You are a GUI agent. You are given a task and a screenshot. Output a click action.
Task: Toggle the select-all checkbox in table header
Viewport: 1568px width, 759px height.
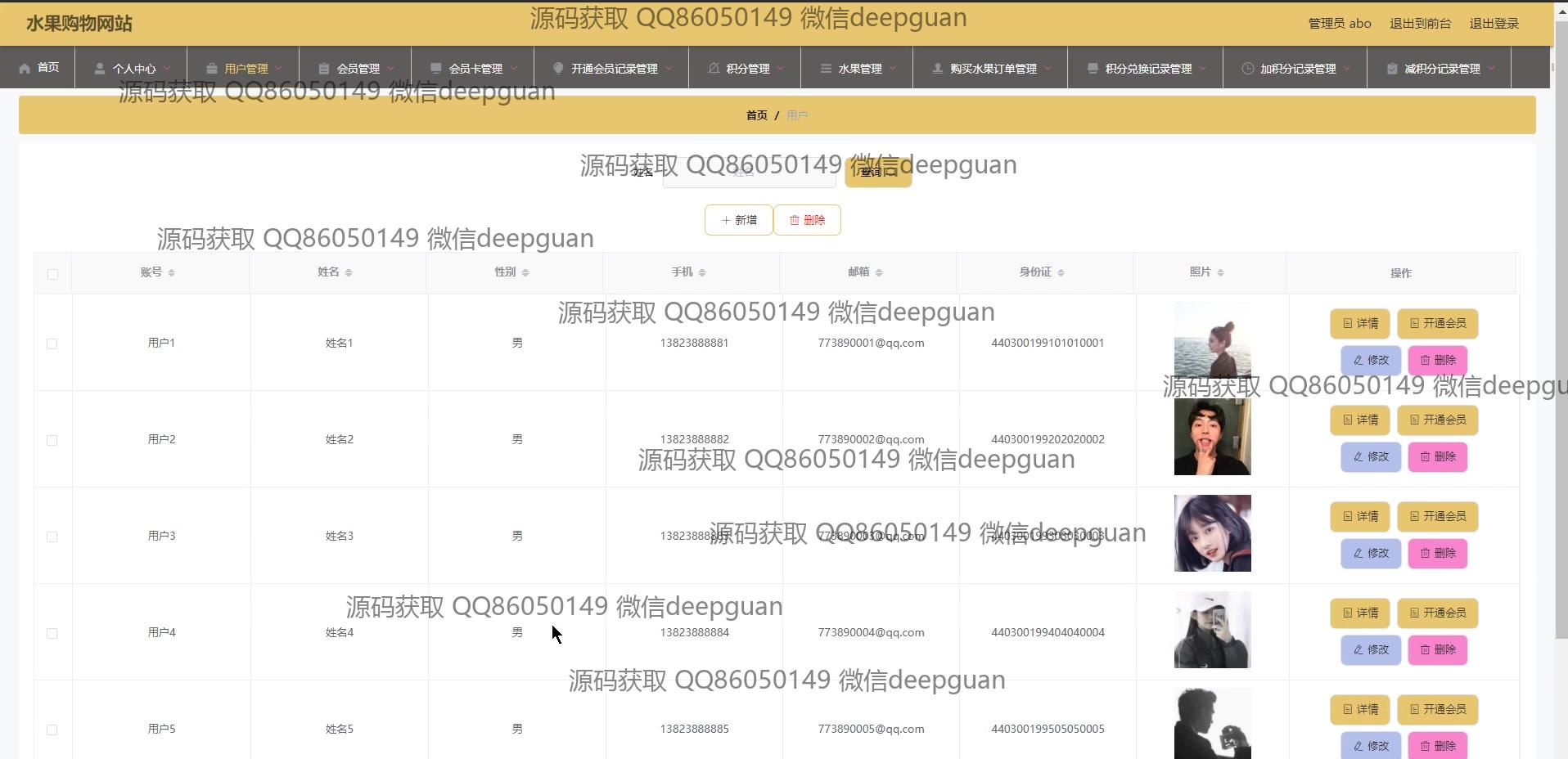[52, 274]
